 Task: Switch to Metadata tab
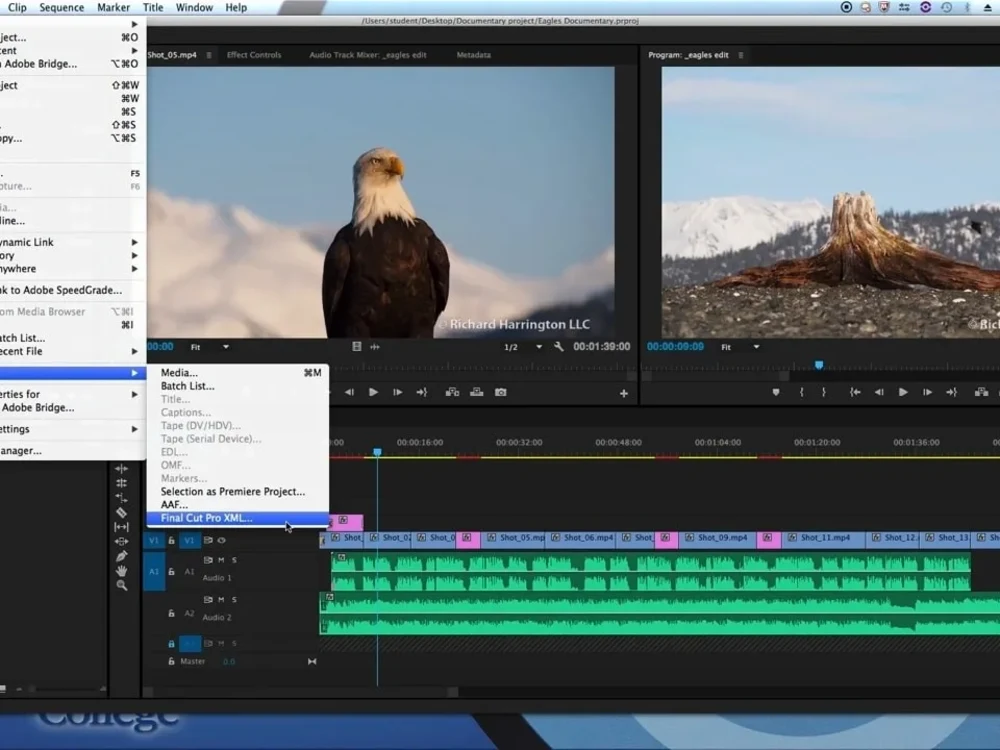474,55
